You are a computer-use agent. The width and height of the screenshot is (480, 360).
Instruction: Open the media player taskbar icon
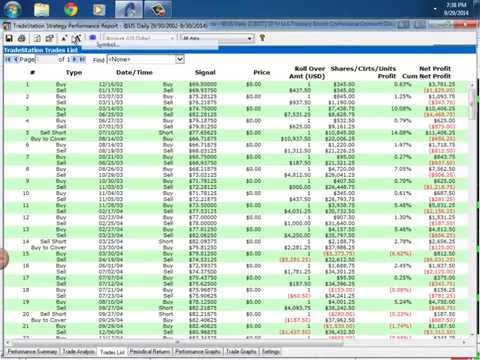pos(99,9)
